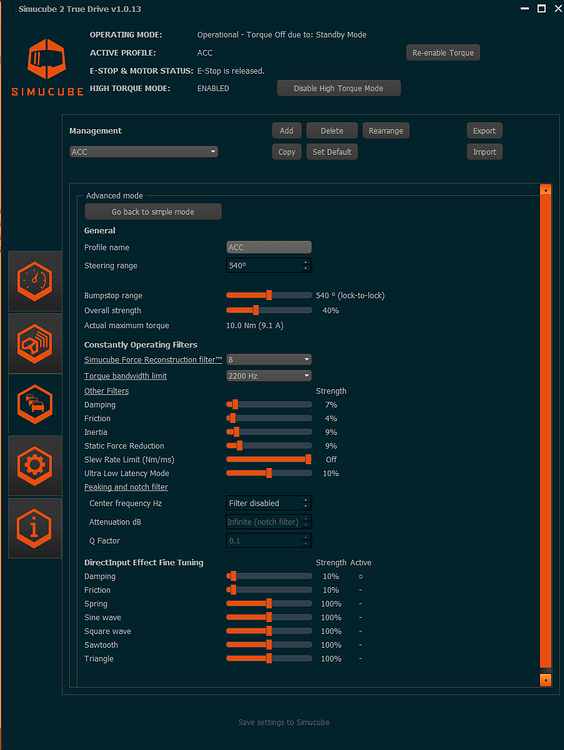Adjust the Sawtooth slider
The height and width of the screenshot is (750, 564).
point(269,645)
